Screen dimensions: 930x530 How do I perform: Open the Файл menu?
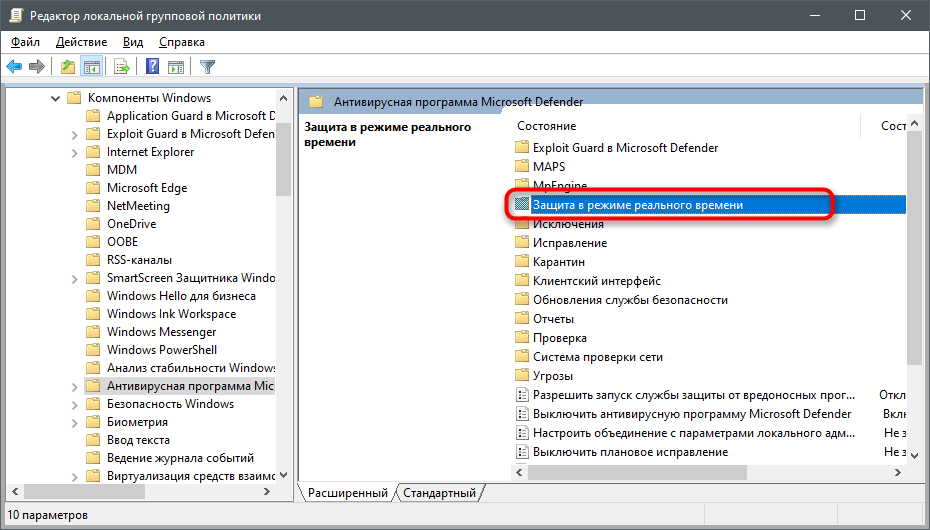point(25,42)
